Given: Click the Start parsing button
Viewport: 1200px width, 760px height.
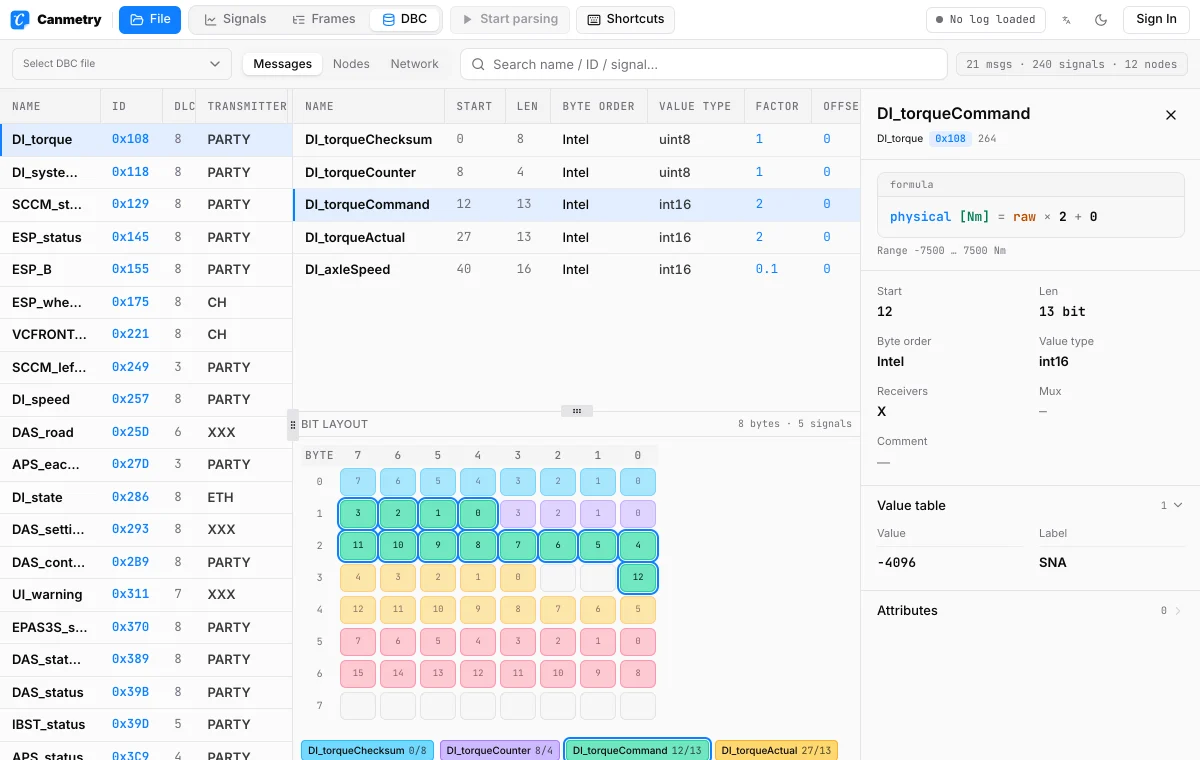Looking at the screenshot, I should [x=510, y=19].
